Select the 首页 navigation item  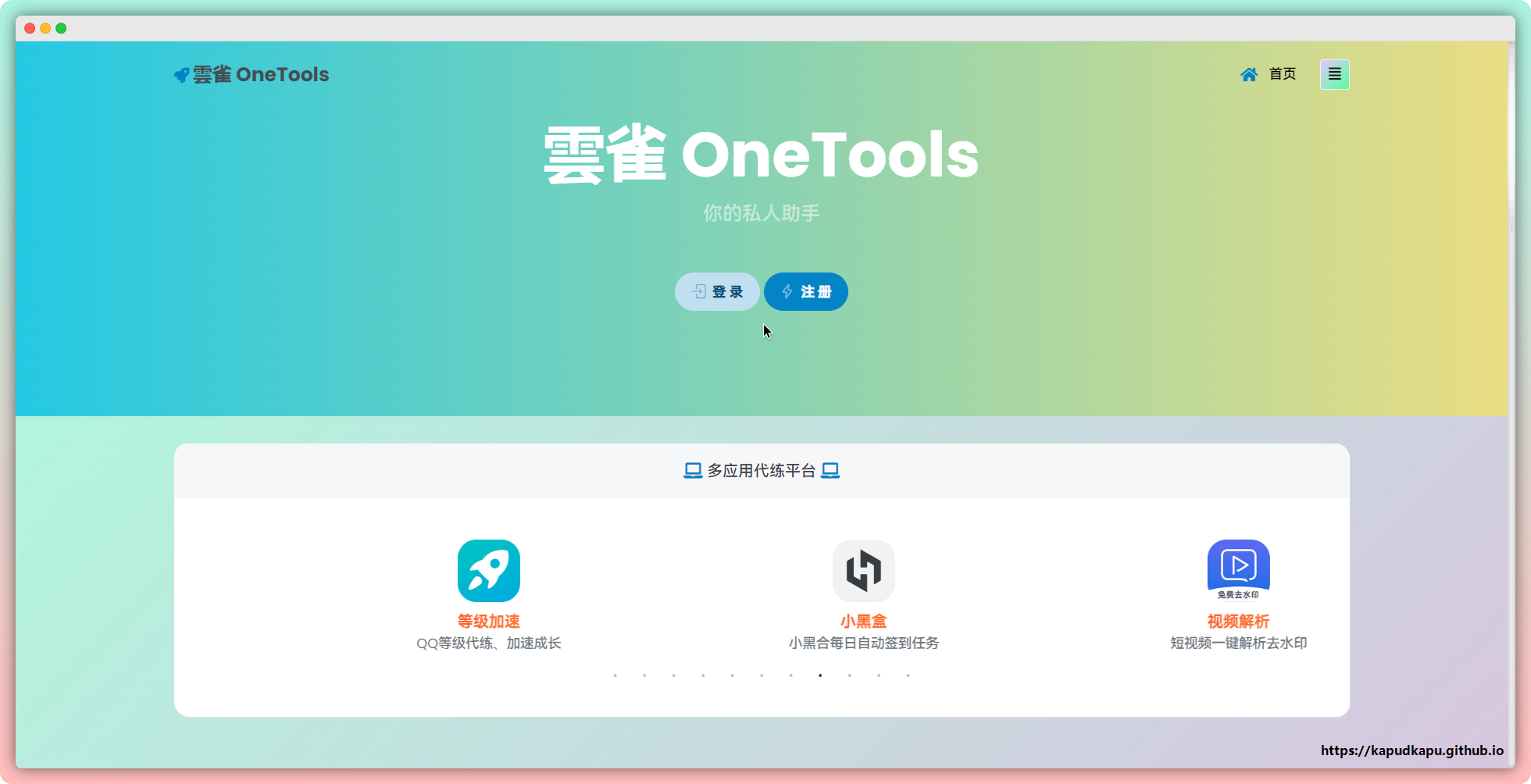pyautogui.click(x=1282, y=74)
